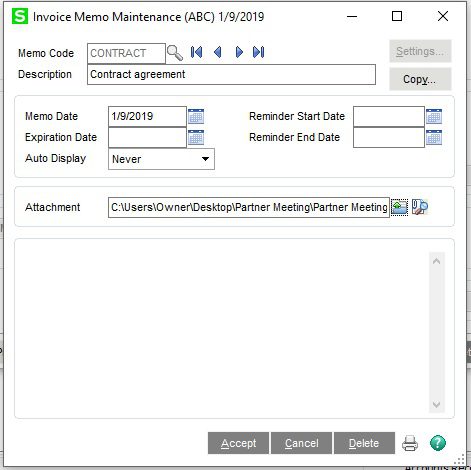471x470 pixels.
Task: Open Reminder Start Date calendar
Action: point(434,116)
